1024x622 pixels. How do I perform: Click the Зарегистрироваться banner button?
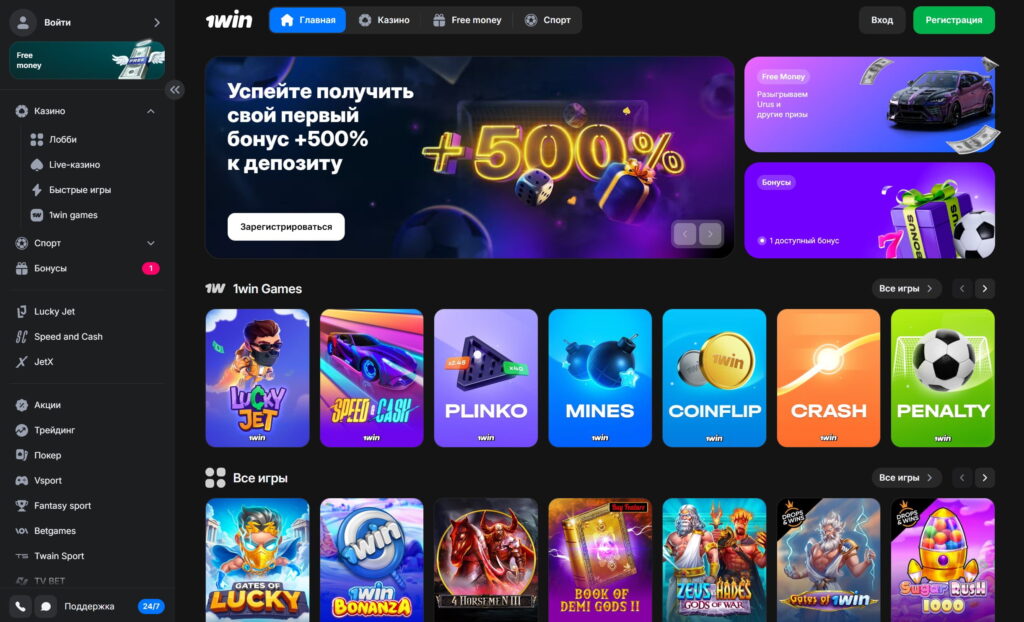[286, 227]
